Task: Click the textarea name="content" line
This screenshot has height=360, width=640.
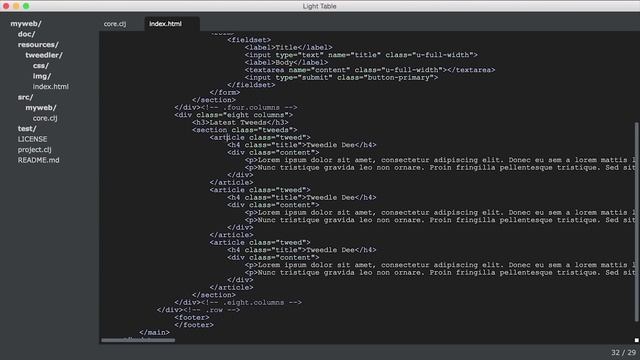Action: [370, 70]
